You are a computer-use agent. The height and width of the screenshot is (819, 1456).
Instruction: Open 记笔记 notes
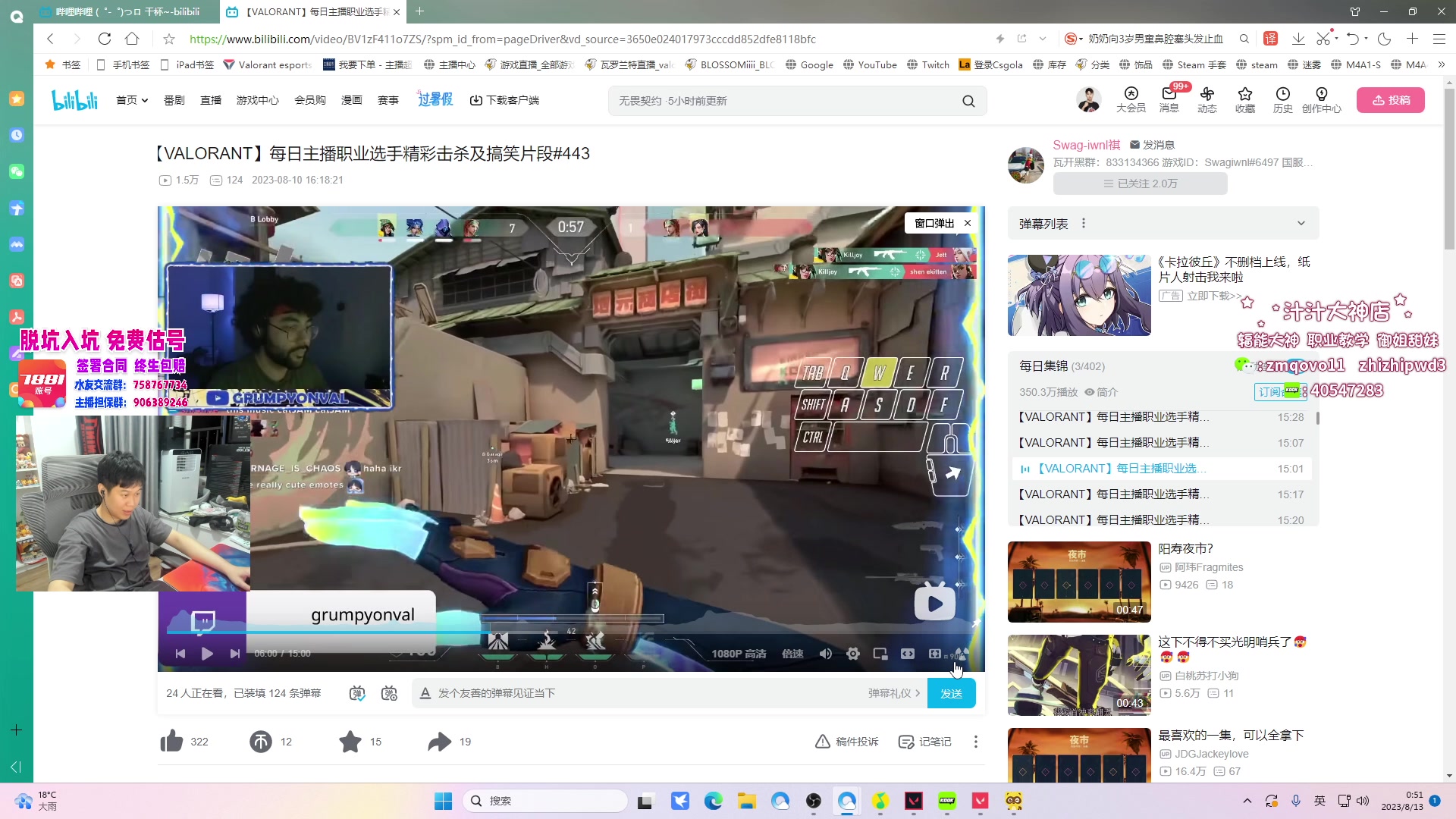924,741
